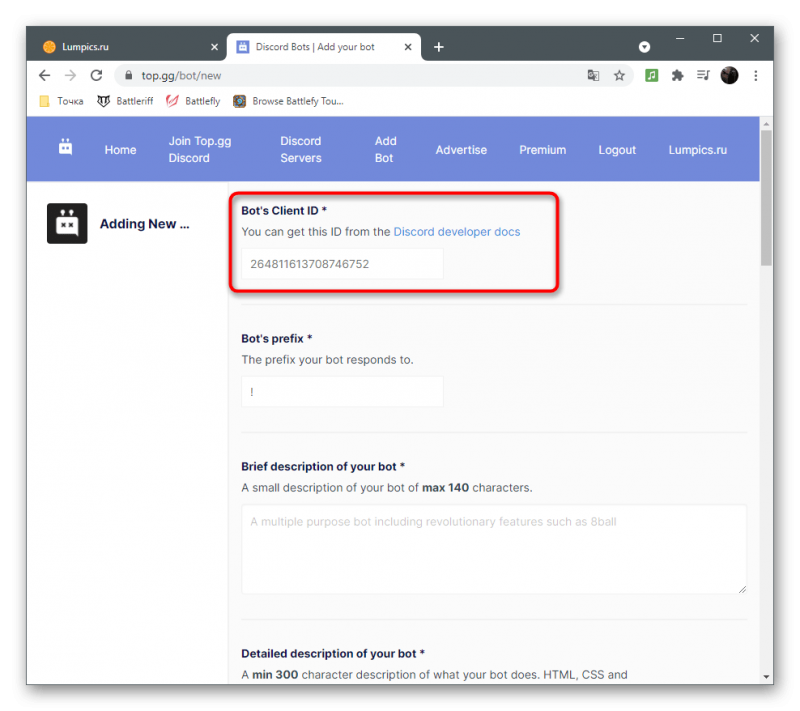This screenshot has width=800, height=711.
Task: Open Join Top.gg Discord link
Action: pyautogui.click(x=200, y=149)
